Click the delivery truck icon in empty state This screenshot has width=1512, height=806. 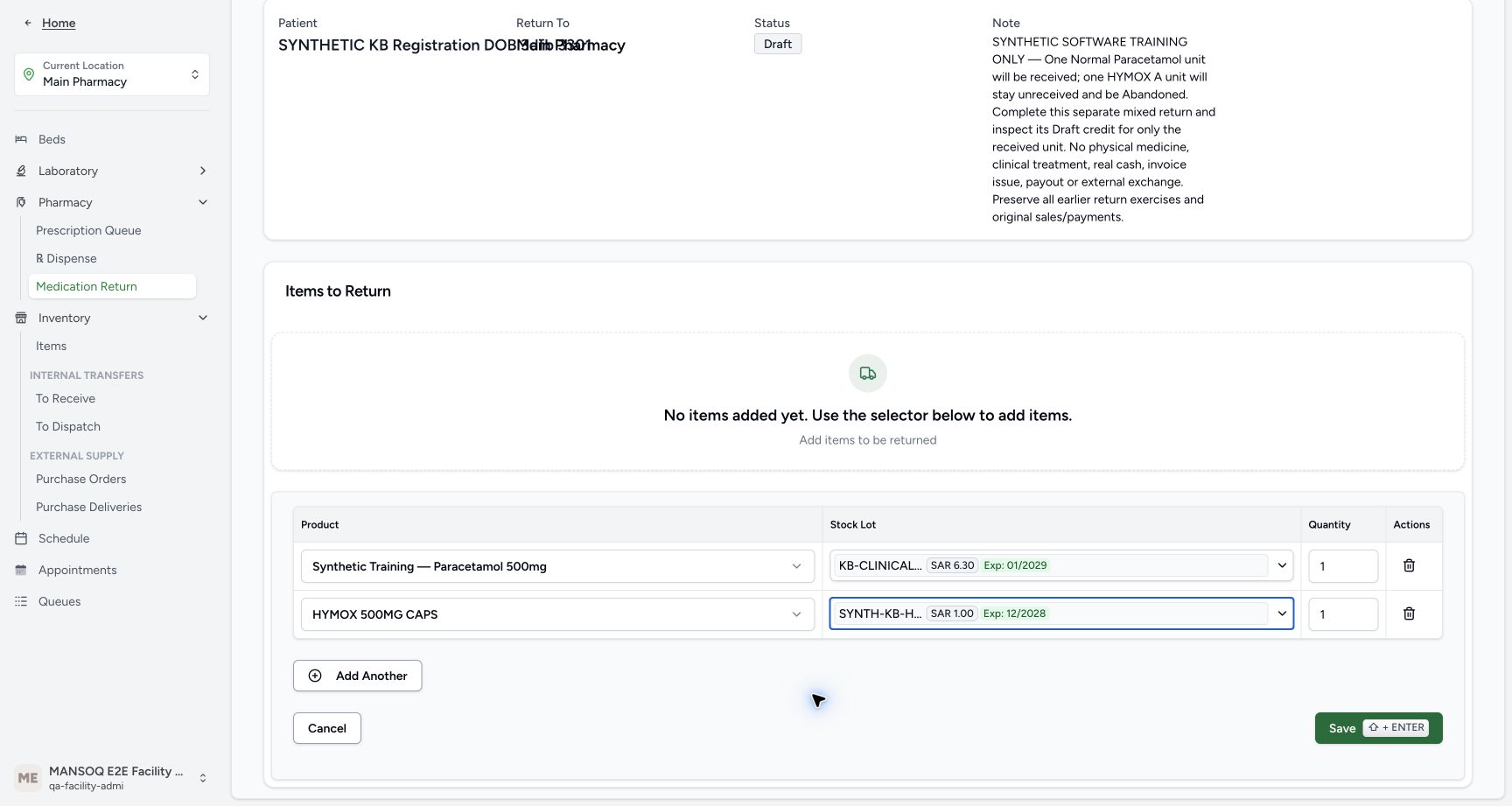tap(868, 374)
